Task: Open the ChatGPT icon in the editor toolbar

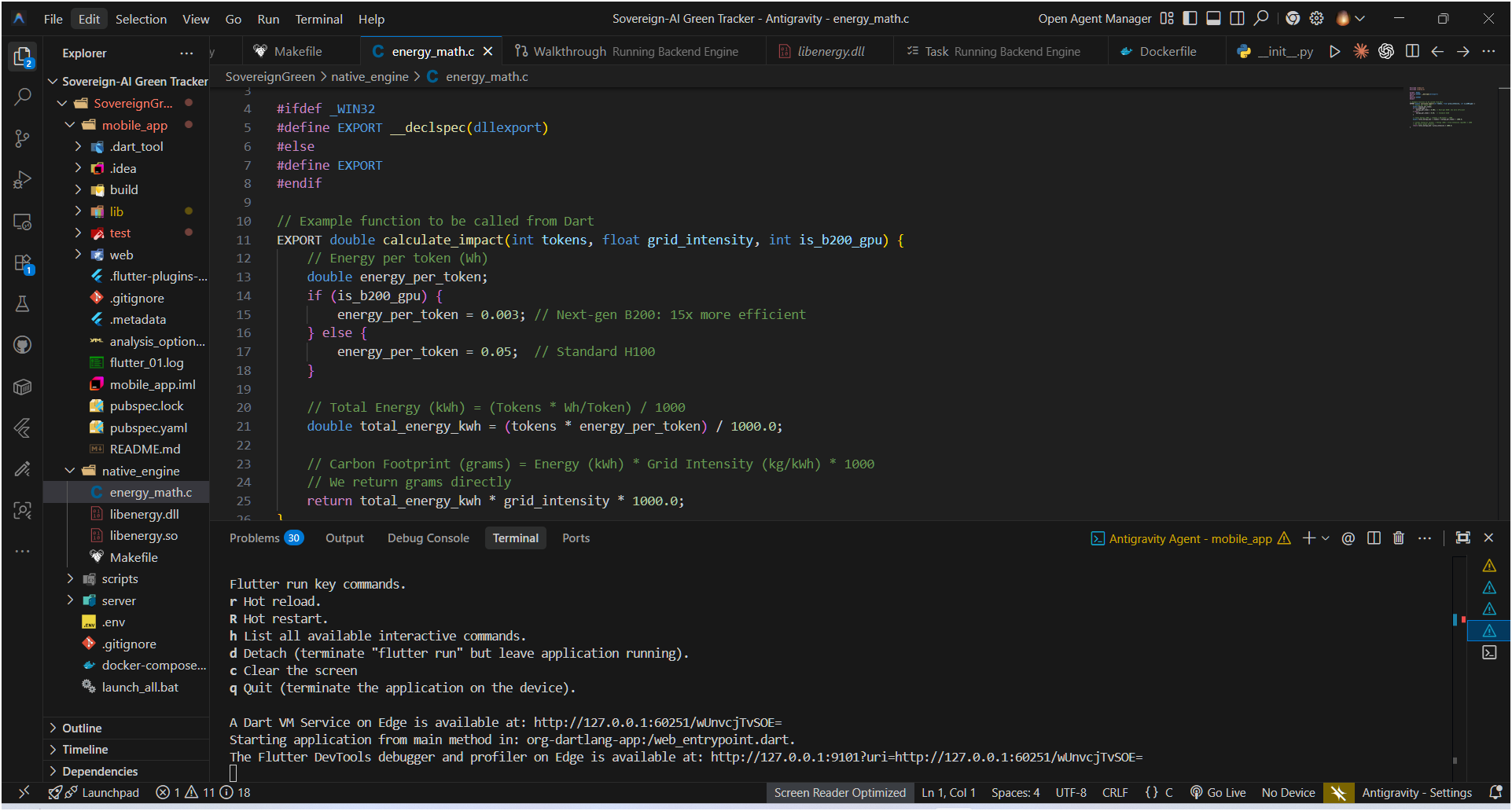Action: (x=1386, y=52)
